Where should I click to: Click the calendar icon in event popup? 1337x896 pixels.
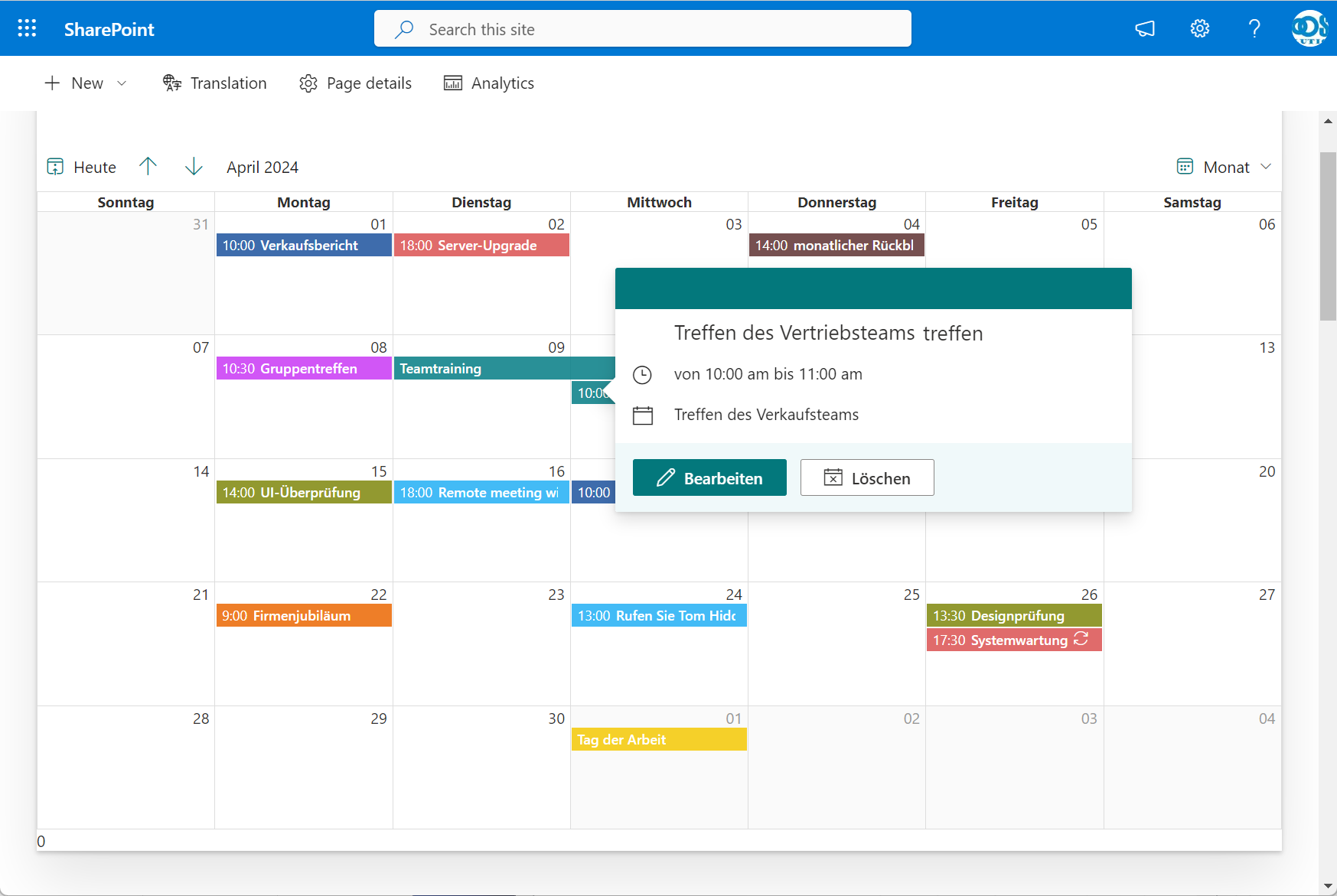point(643,415)
